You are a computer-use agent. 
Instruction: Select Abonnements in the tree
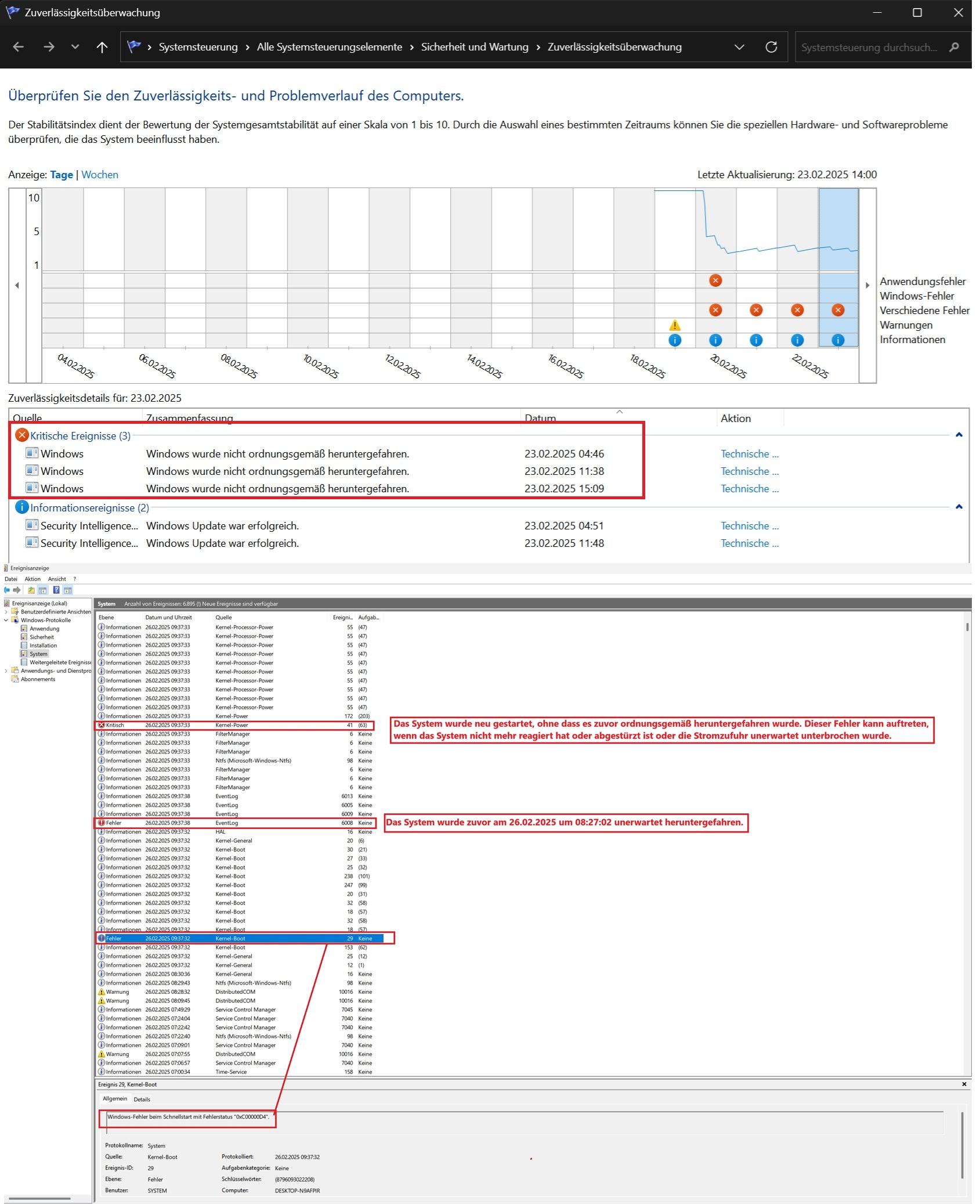pyautogui.click(x=38, y=679)
